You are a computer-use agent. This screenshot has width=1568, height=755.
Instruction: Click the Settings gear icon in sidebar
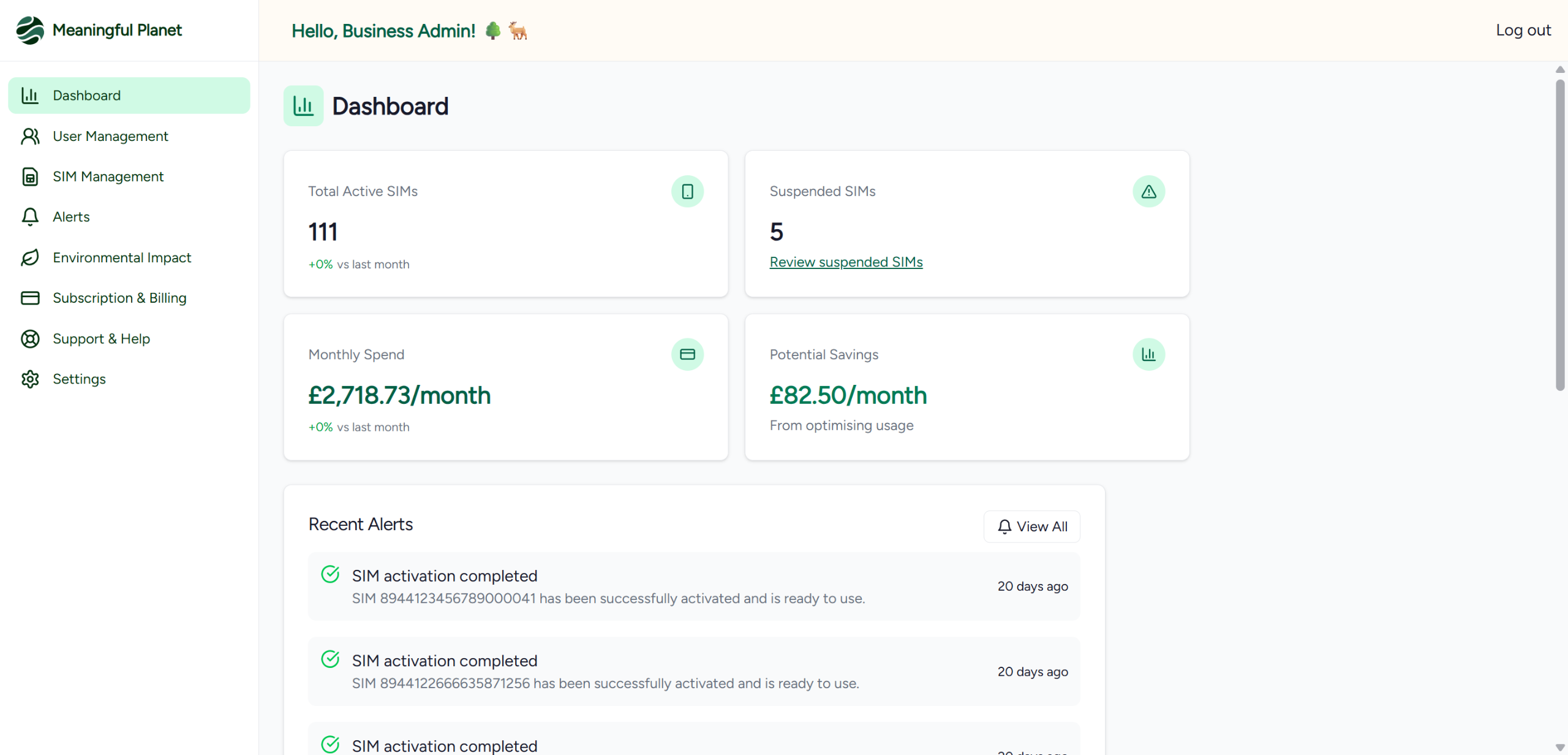point(30,379)
